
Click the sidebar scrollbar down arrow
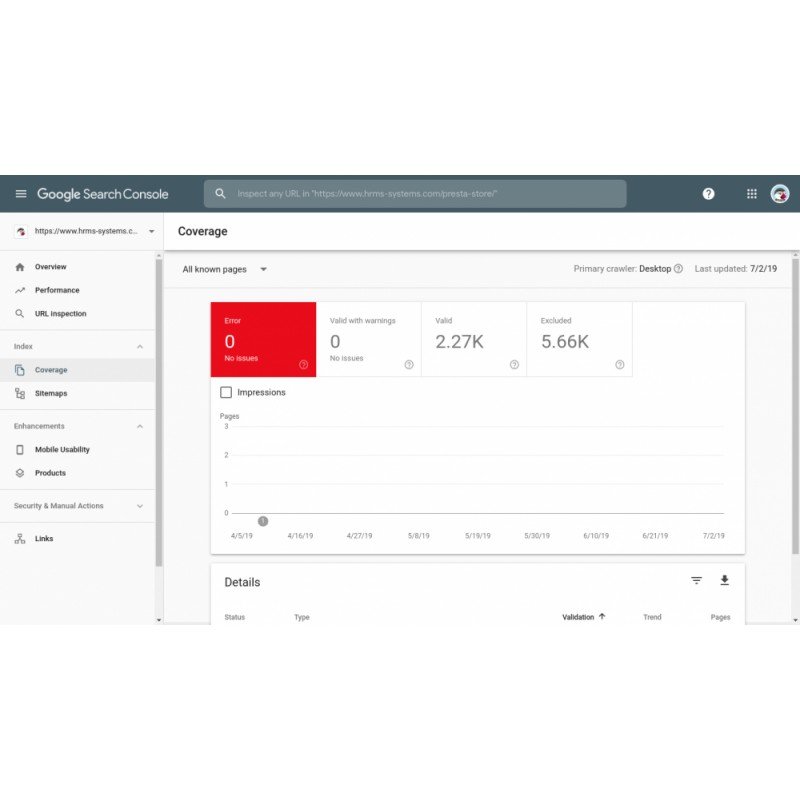(159, 620)
